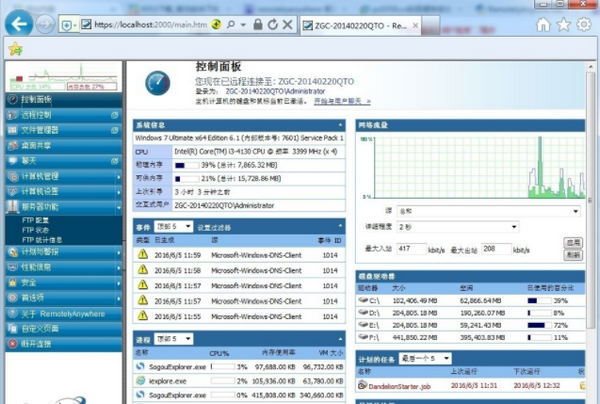Click the browser back arrow button
The image size is (600, 404).
18,22
